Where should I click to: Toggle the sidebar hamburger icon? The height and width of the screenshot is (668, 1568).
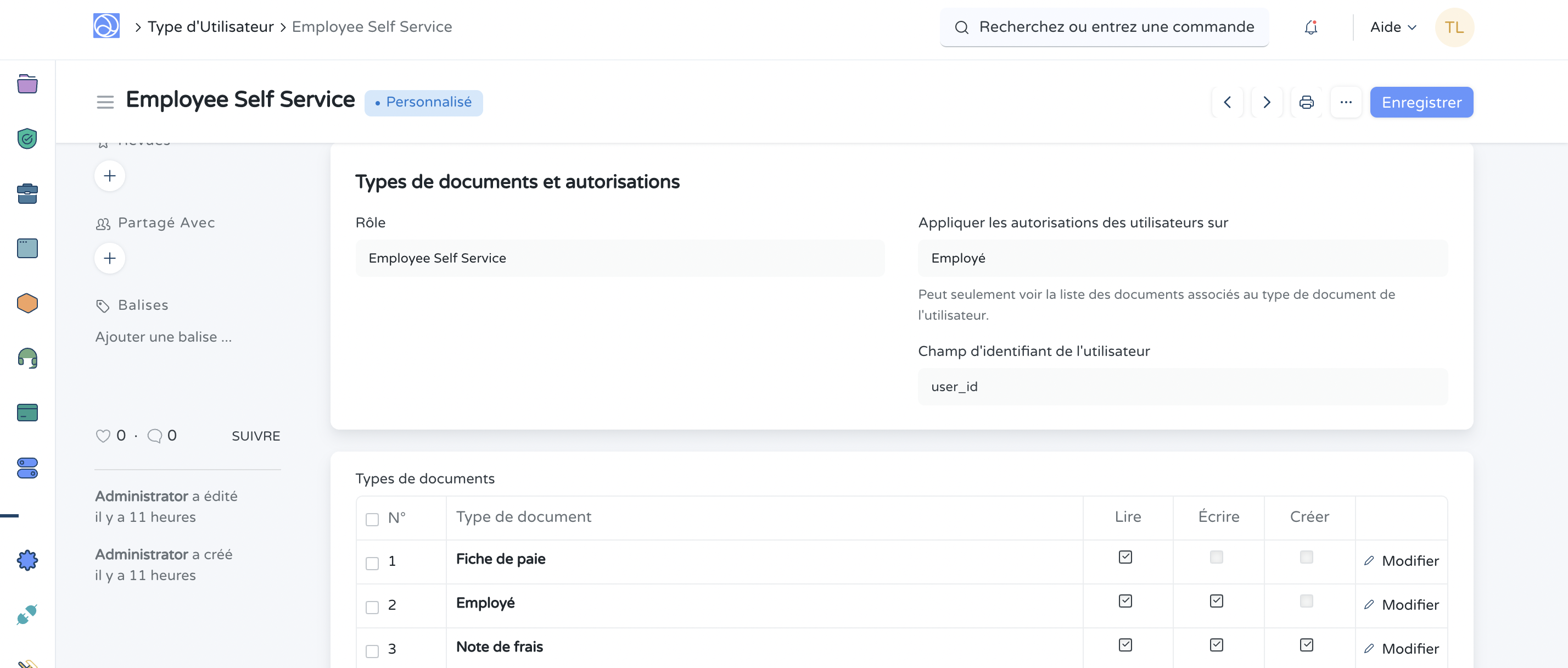[105, 102]
